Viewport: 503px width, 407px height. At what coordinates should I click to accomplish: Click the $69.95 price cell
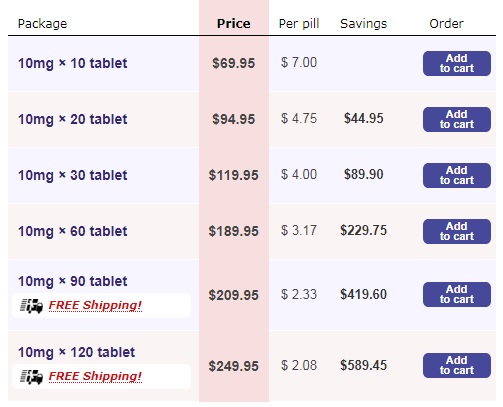(234, 63)
